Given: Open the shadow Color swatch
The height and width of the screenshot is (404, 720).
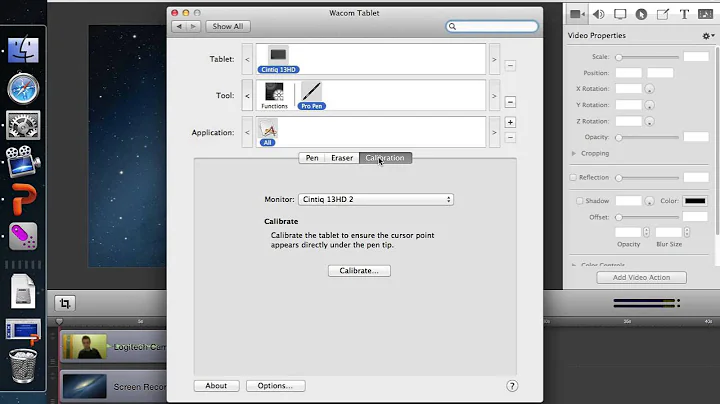Looking at the screenshot, I should (x=695, y=201).
